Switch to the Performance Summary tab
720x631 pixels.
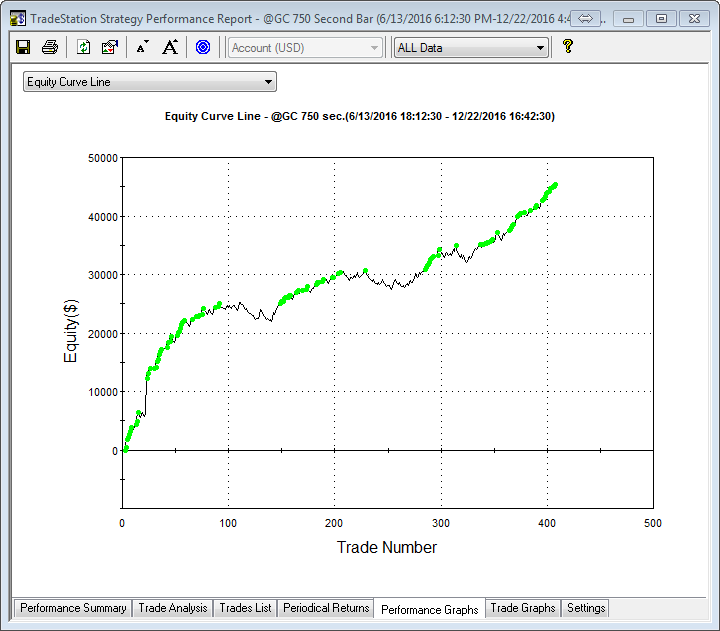(x=73, y=608)
